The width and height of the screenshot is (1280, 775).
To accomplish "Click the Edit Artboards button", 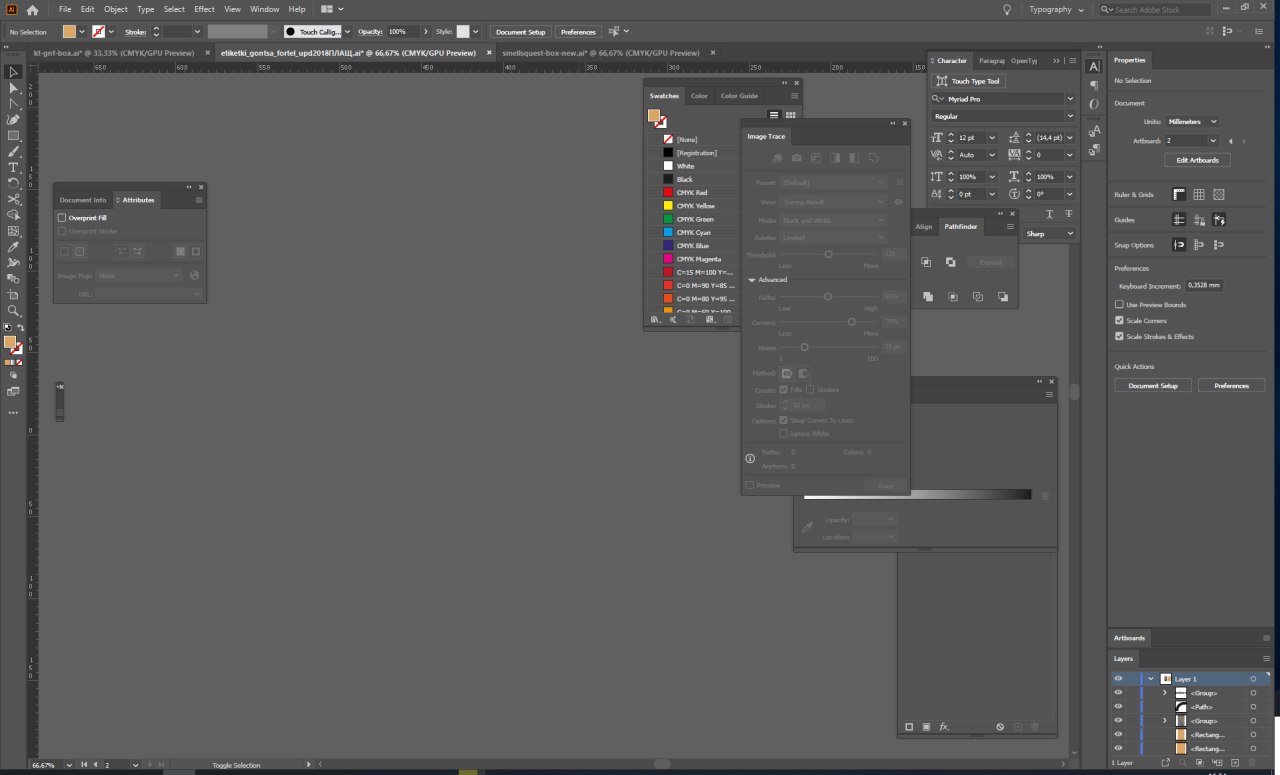I will [x=1197, y=160].
